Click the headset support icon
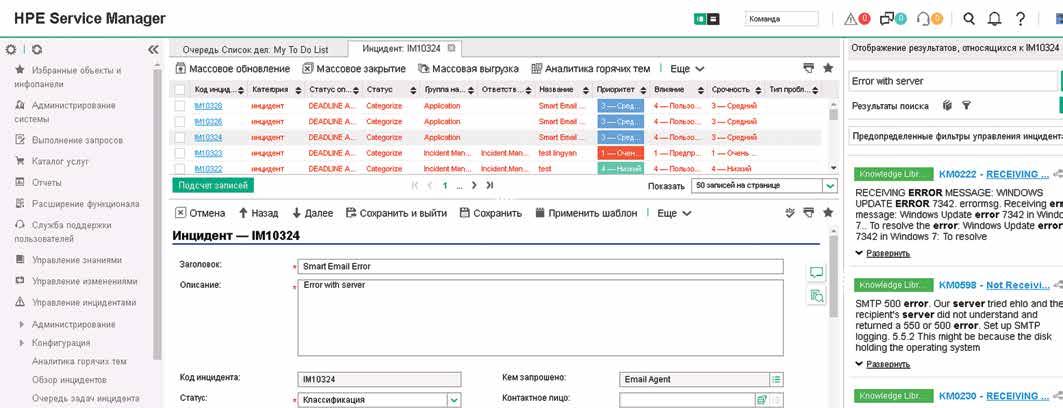Image resolution: width=1063 pixels, height=408 pixels. click(x=923, y=19)
